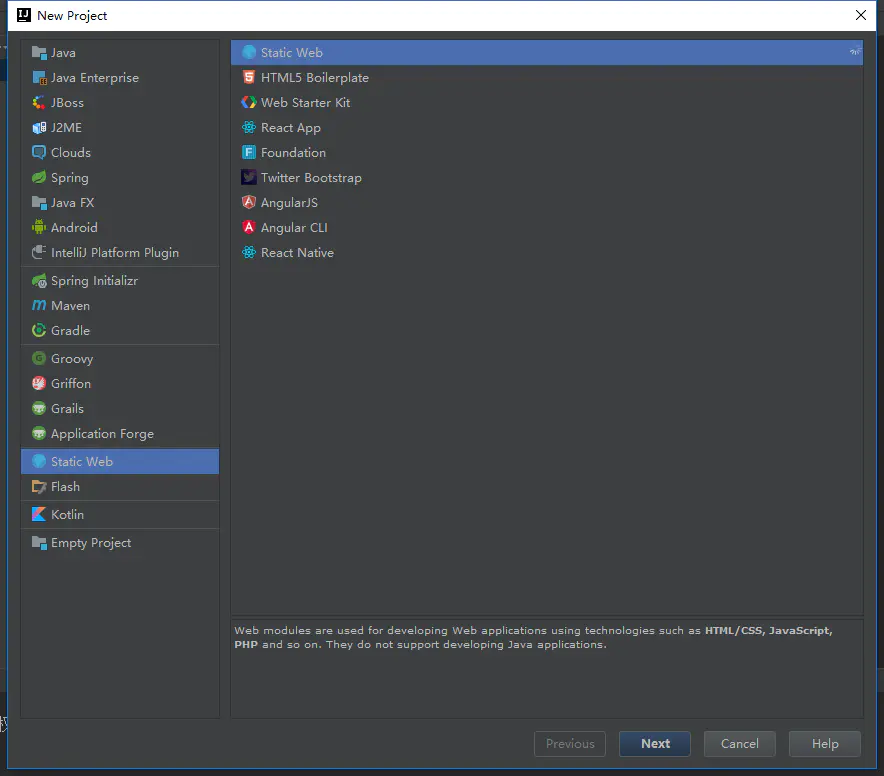This screenshot has height=776, width=884.
Task: Choose J2ME project type text
Action: 66,128
